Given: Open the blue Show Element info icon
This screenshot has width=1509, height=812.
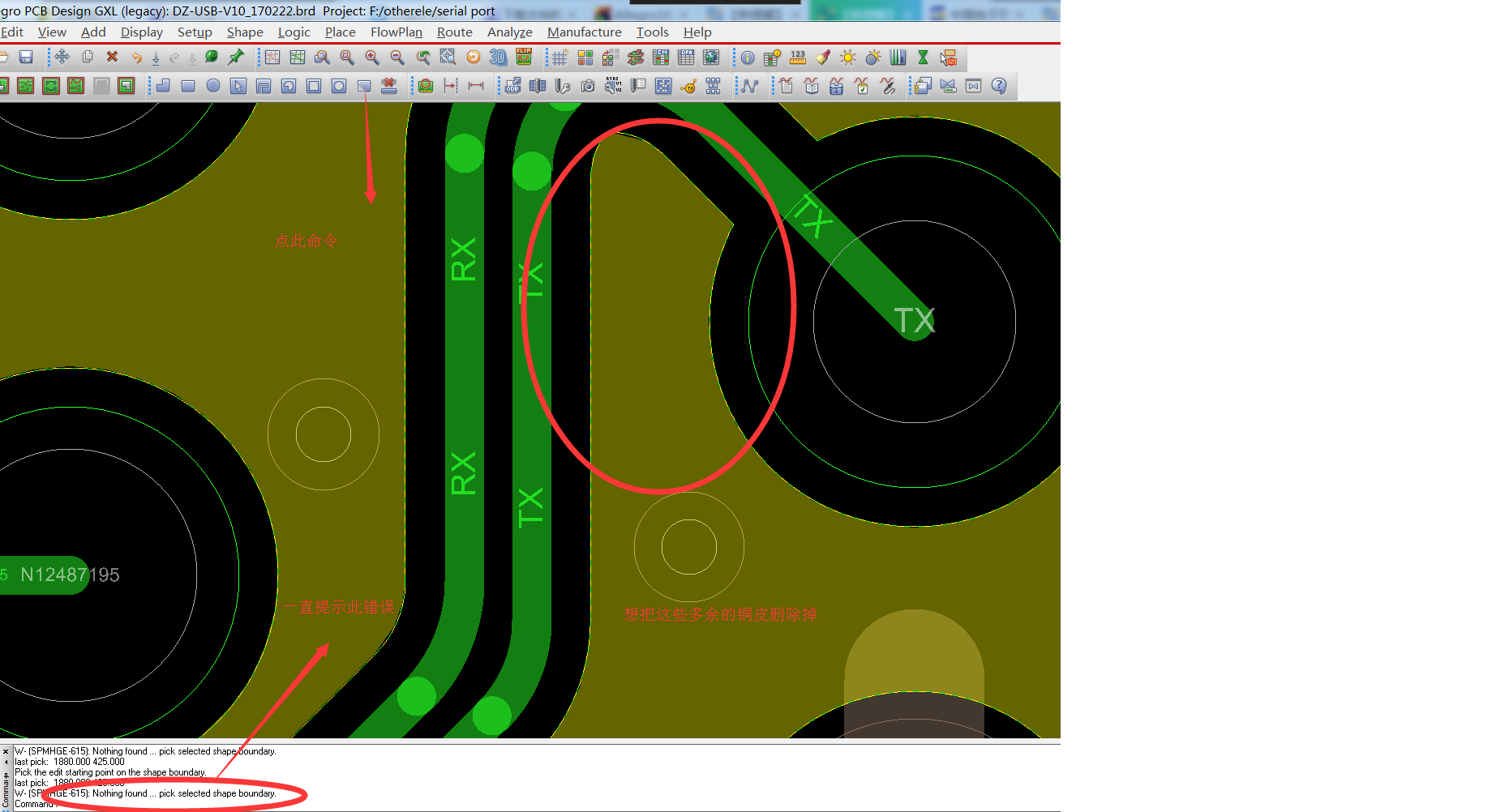Looking at the screenshot, I should click(x=748, y=58).
